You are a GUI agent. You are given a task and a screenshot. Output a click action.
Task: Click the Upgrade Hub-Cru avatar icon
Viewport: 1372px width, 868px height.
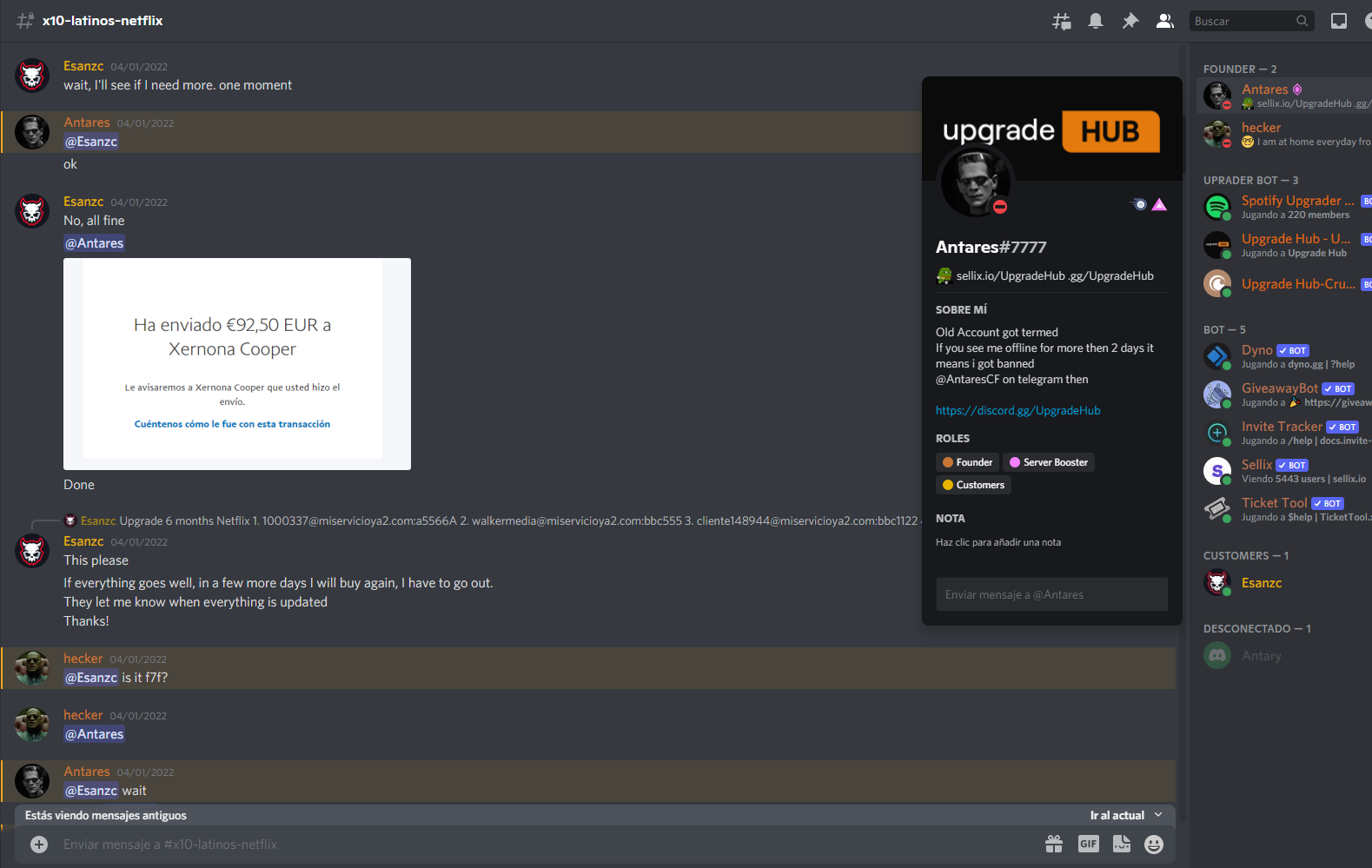pos(1217,283)
